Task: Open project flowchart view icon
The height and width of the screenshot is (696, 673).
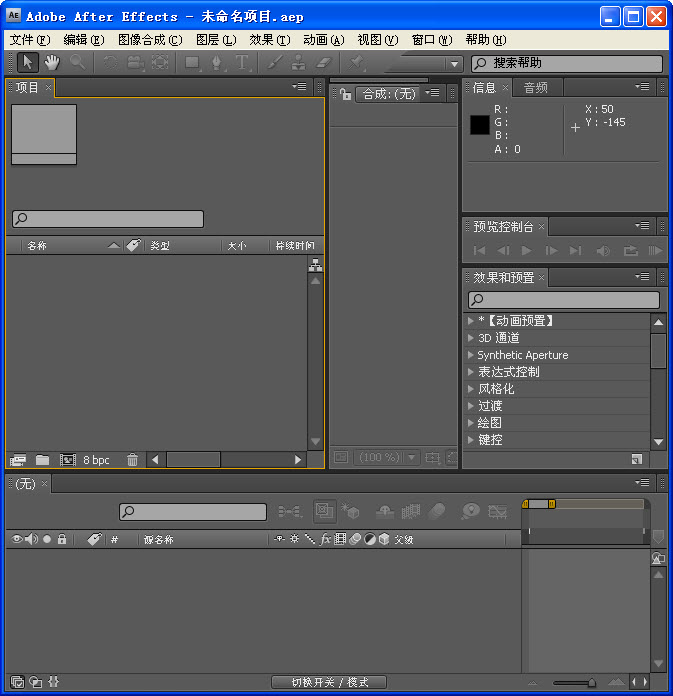Action: click(316, 265)
